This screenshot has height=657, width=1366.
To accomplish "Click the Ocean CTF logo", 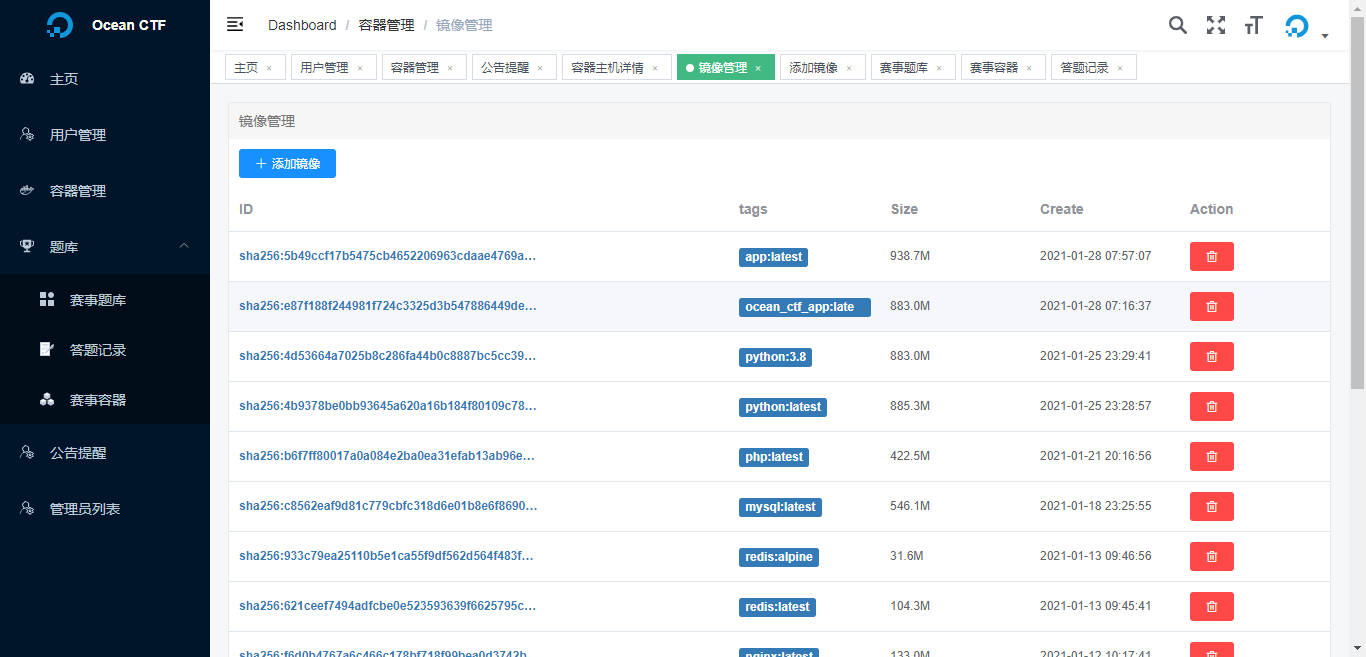I will coord(60,26).
